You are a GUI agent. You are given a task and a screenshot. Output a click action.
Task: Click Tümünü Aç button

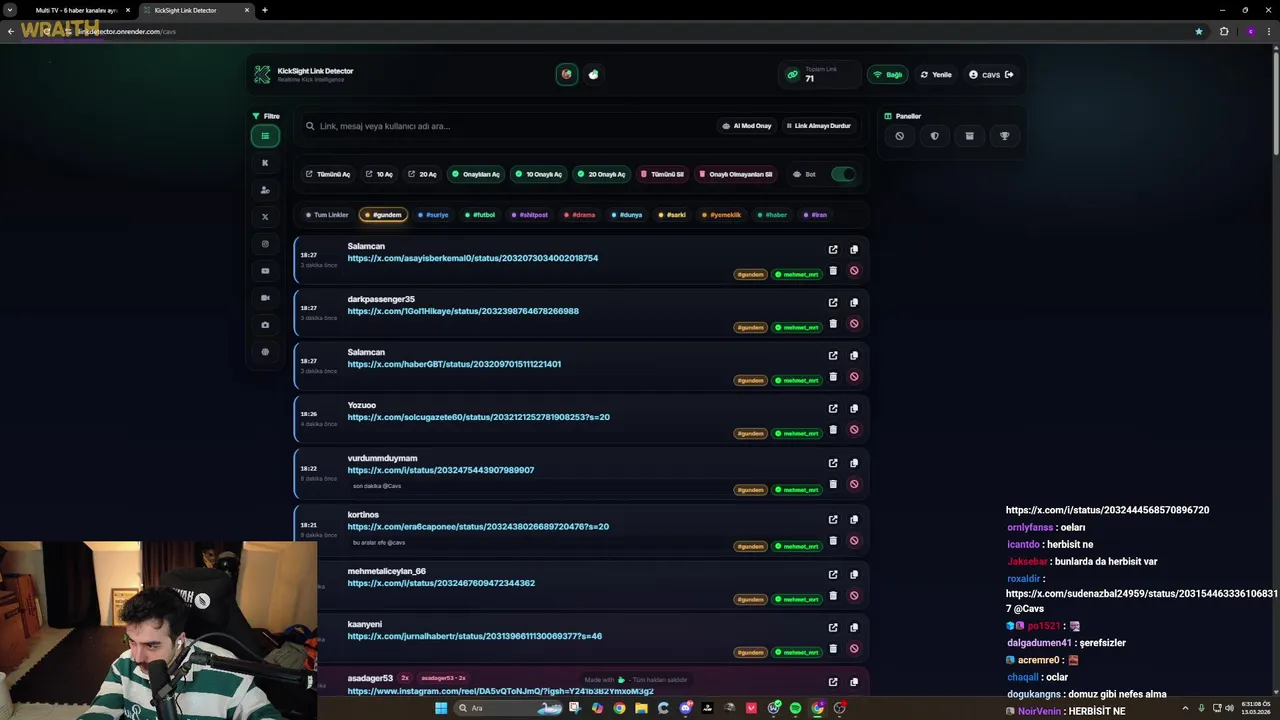[x=328, y=174]
